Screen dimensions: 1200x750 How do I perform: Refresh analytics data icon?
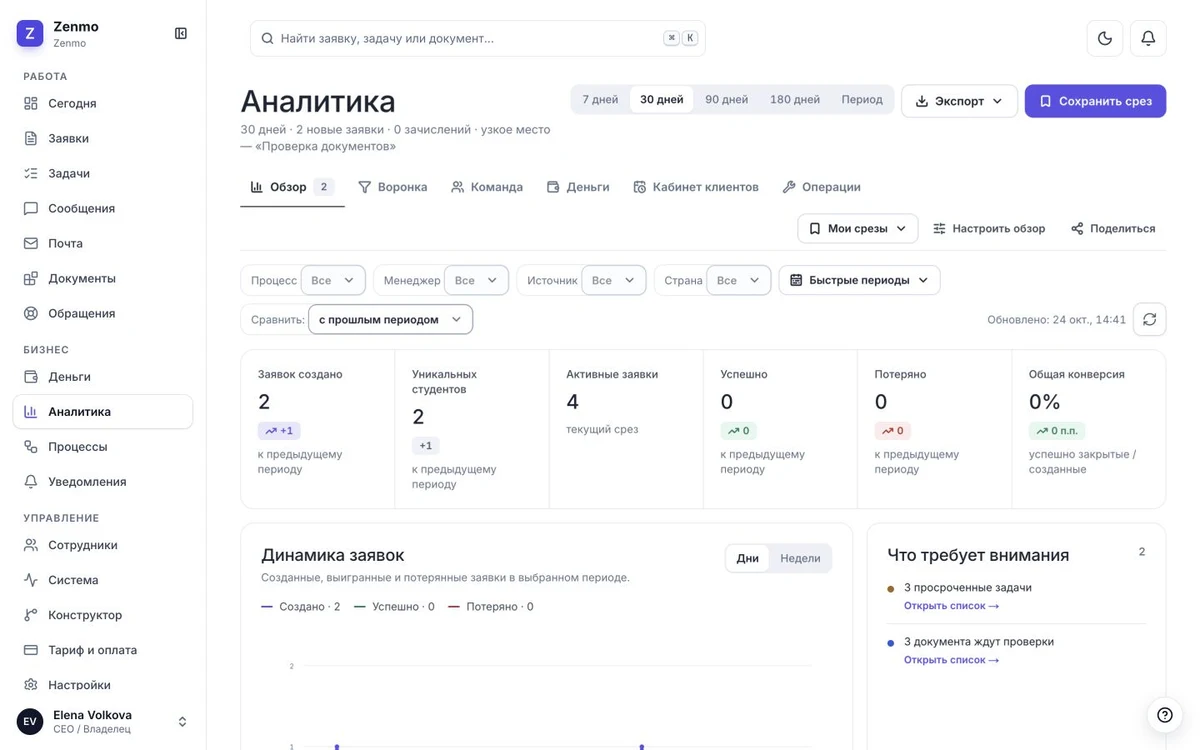click(1150, 319)
